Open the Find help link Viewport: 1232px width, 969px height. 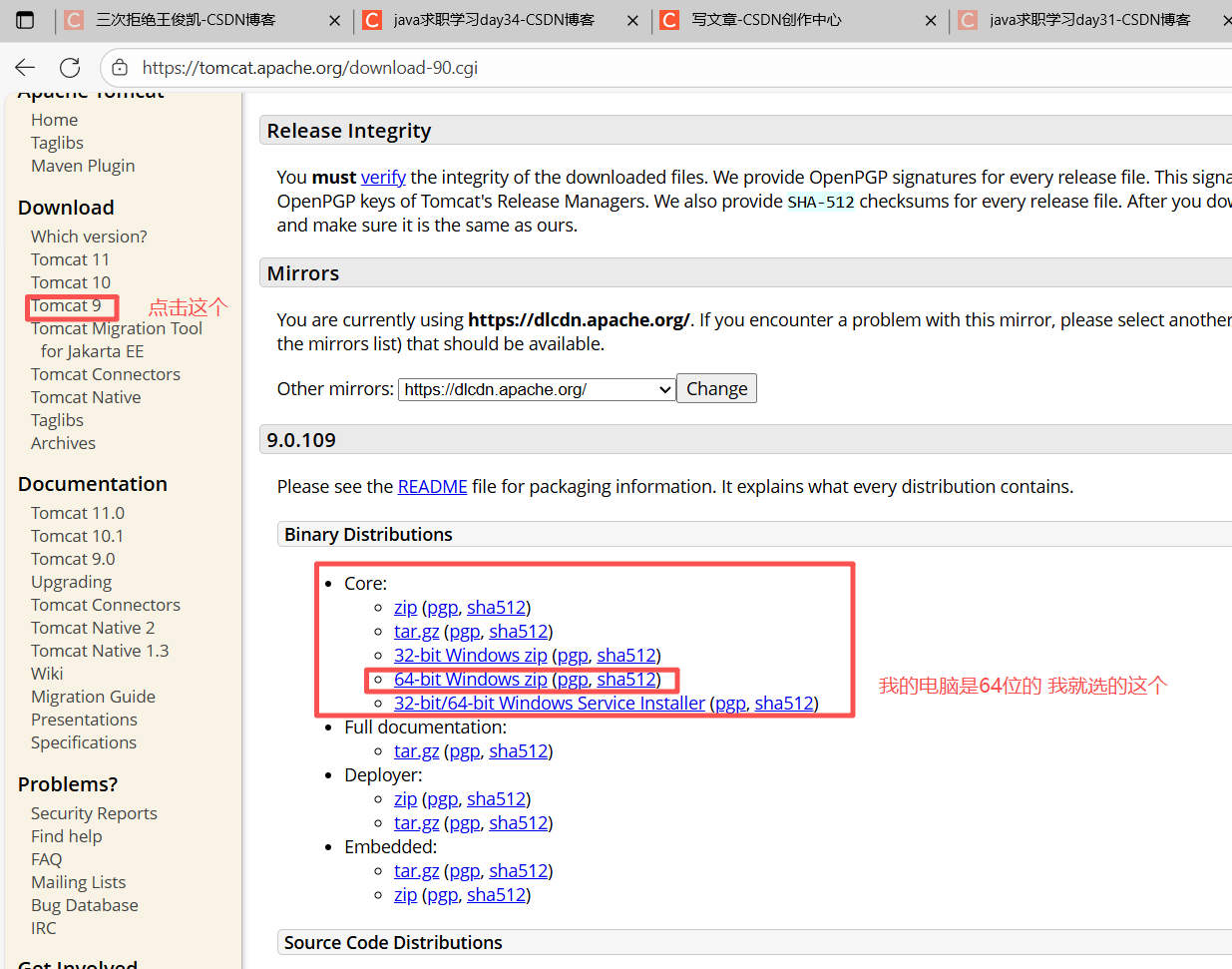(66, 836)
